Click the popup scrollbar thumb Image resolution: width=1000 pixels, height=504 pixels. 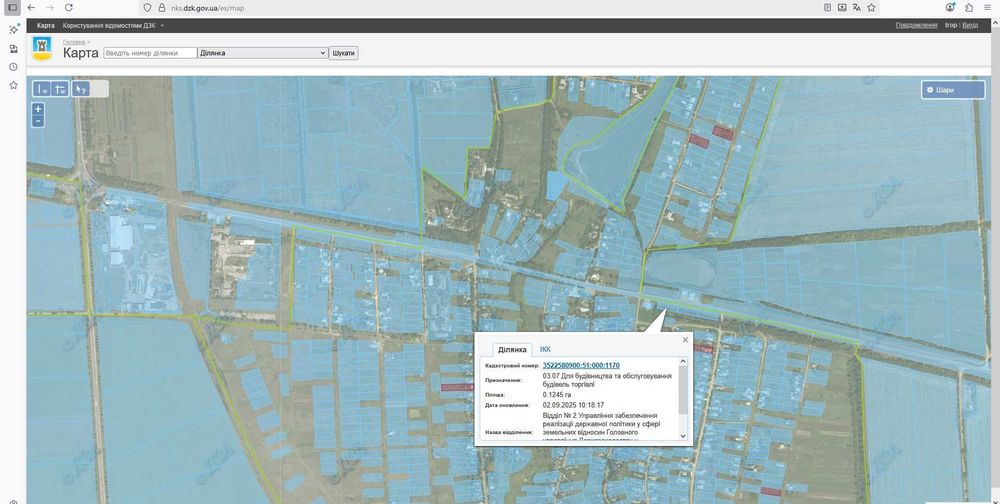pos(683,389)
